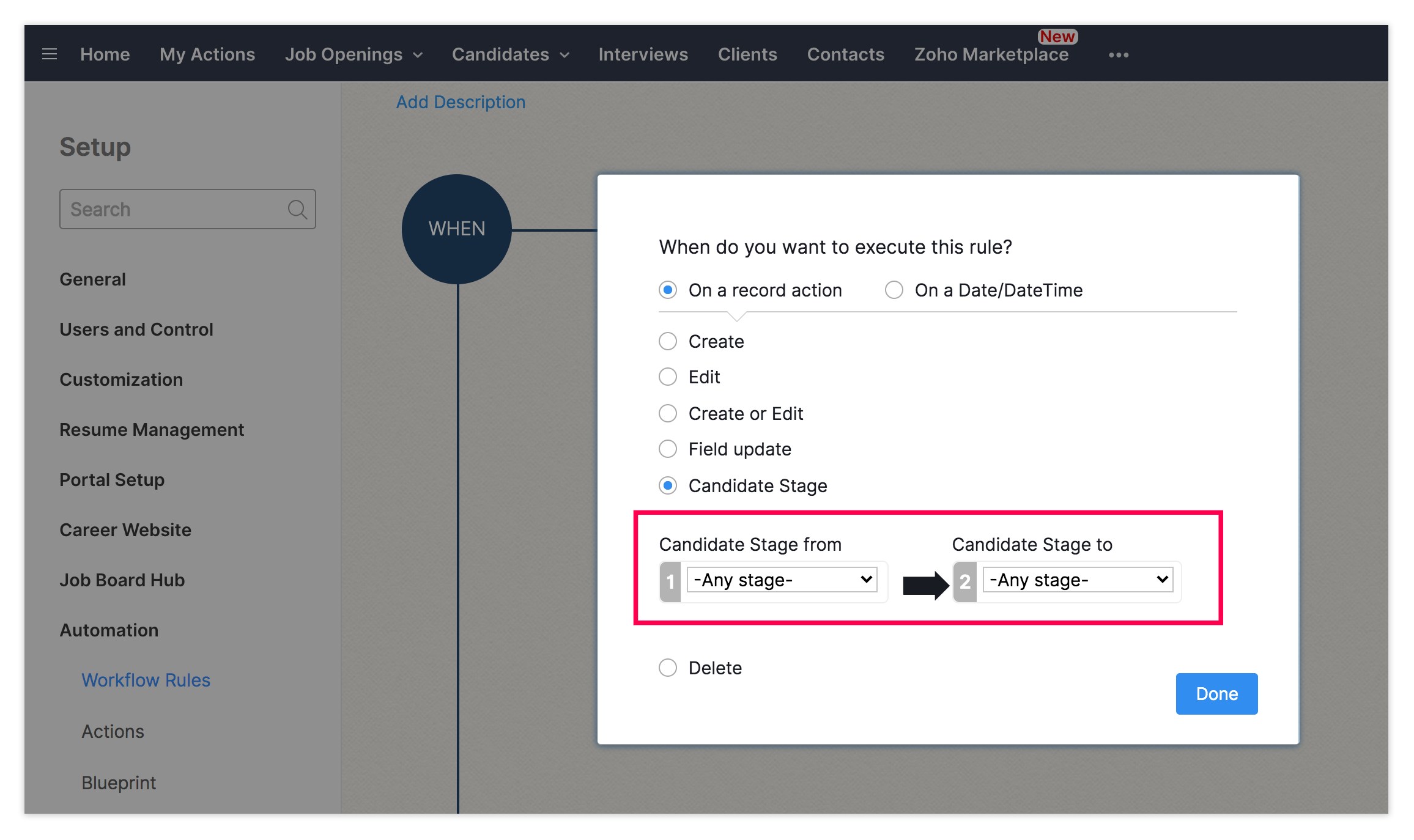Open the more options ellipsis icon
Screen dimensions: 1414x840
(1118, 55)
